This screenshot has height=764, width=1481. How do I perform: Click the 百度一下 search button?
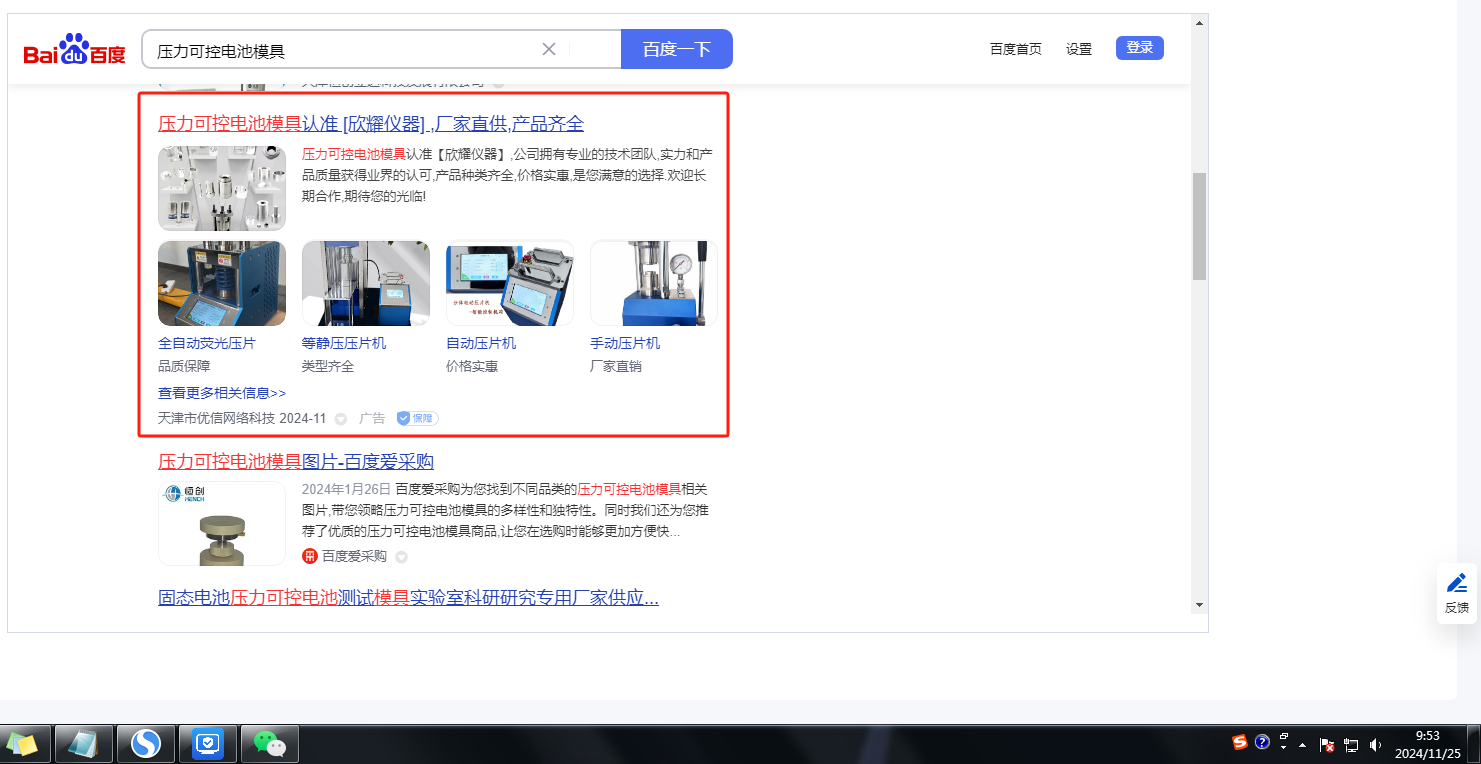tap(677, 49)
